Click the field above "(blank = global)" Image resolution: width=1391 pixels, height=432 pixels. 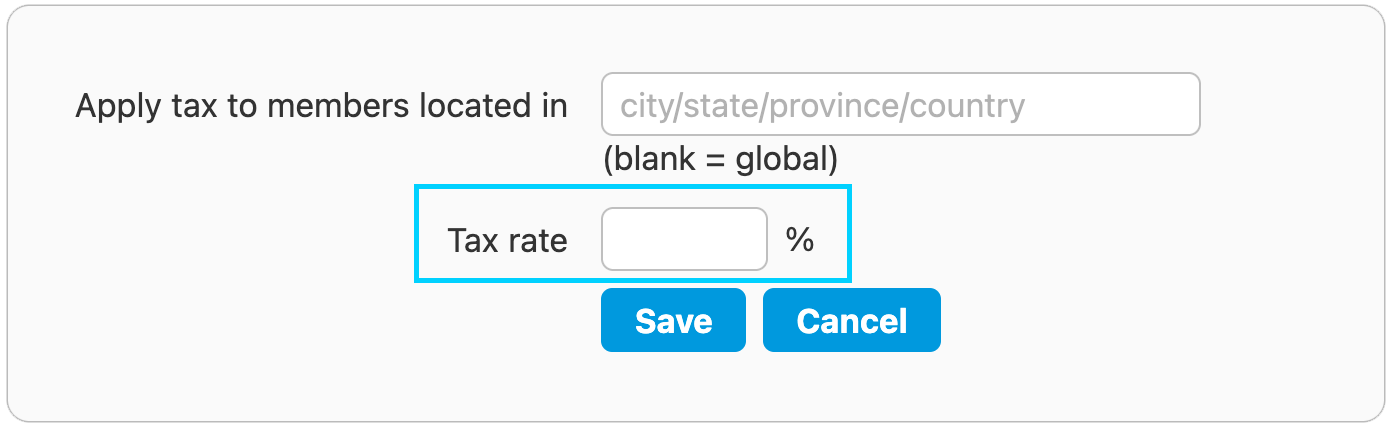click(x=900, y=104)
